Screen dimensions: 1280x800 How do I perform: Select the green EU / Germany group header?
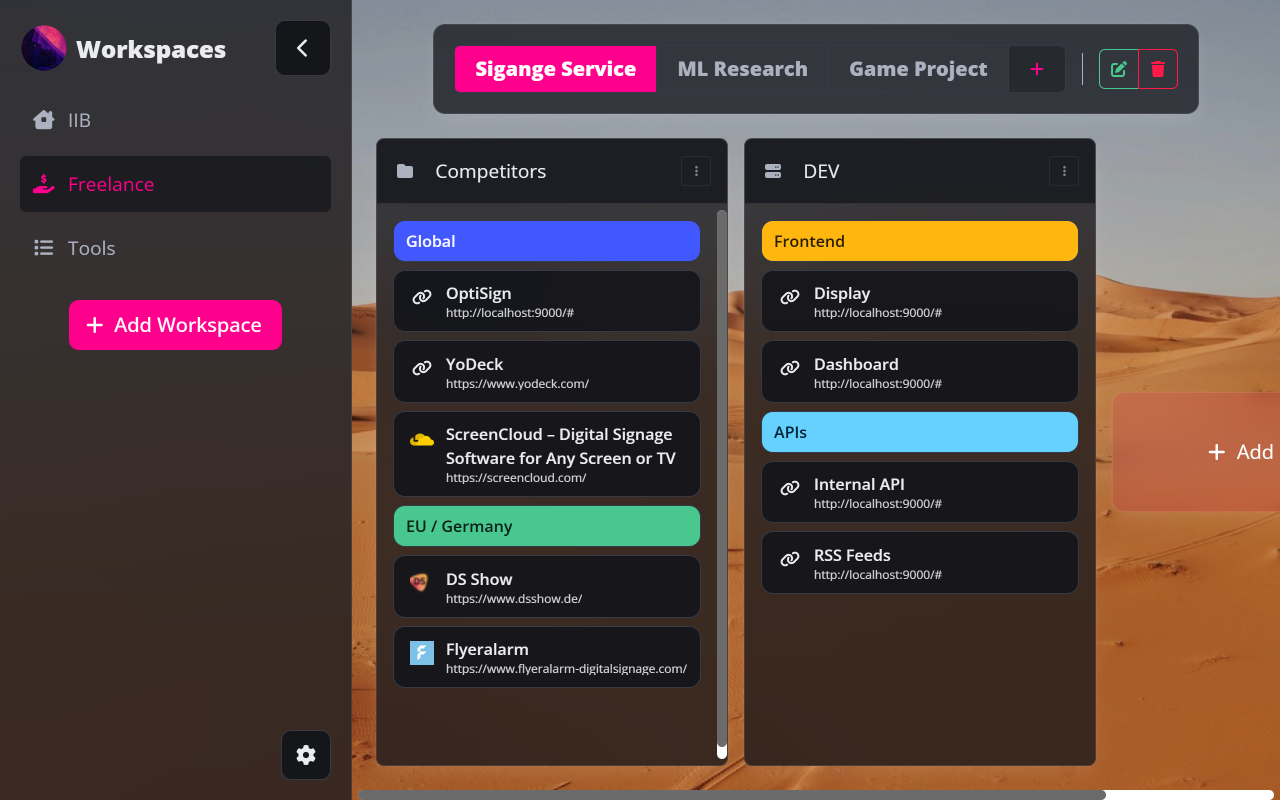[546, 526]
